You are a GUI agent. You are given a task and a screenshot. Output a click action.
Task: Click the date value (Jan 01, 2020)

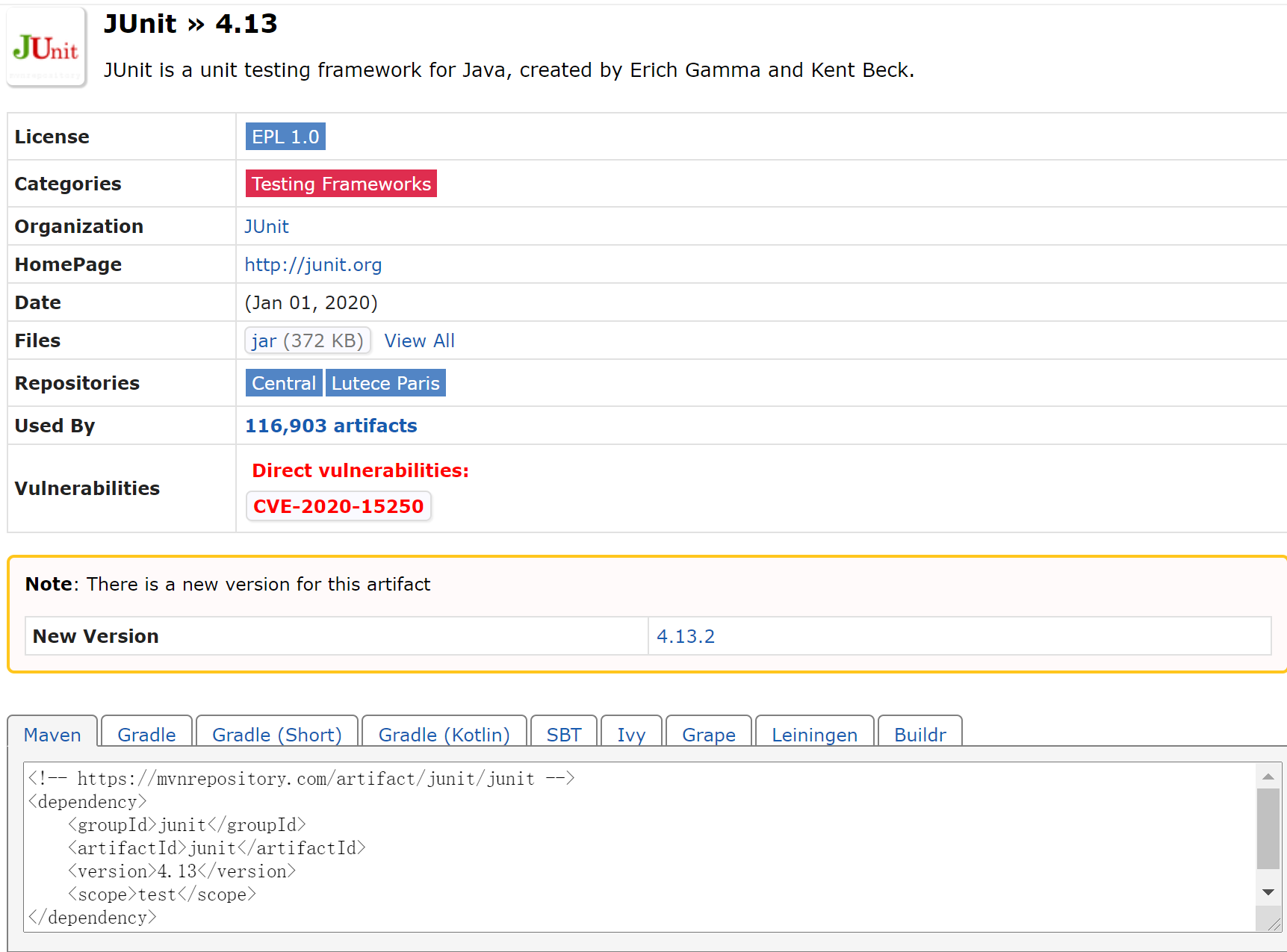311,302
